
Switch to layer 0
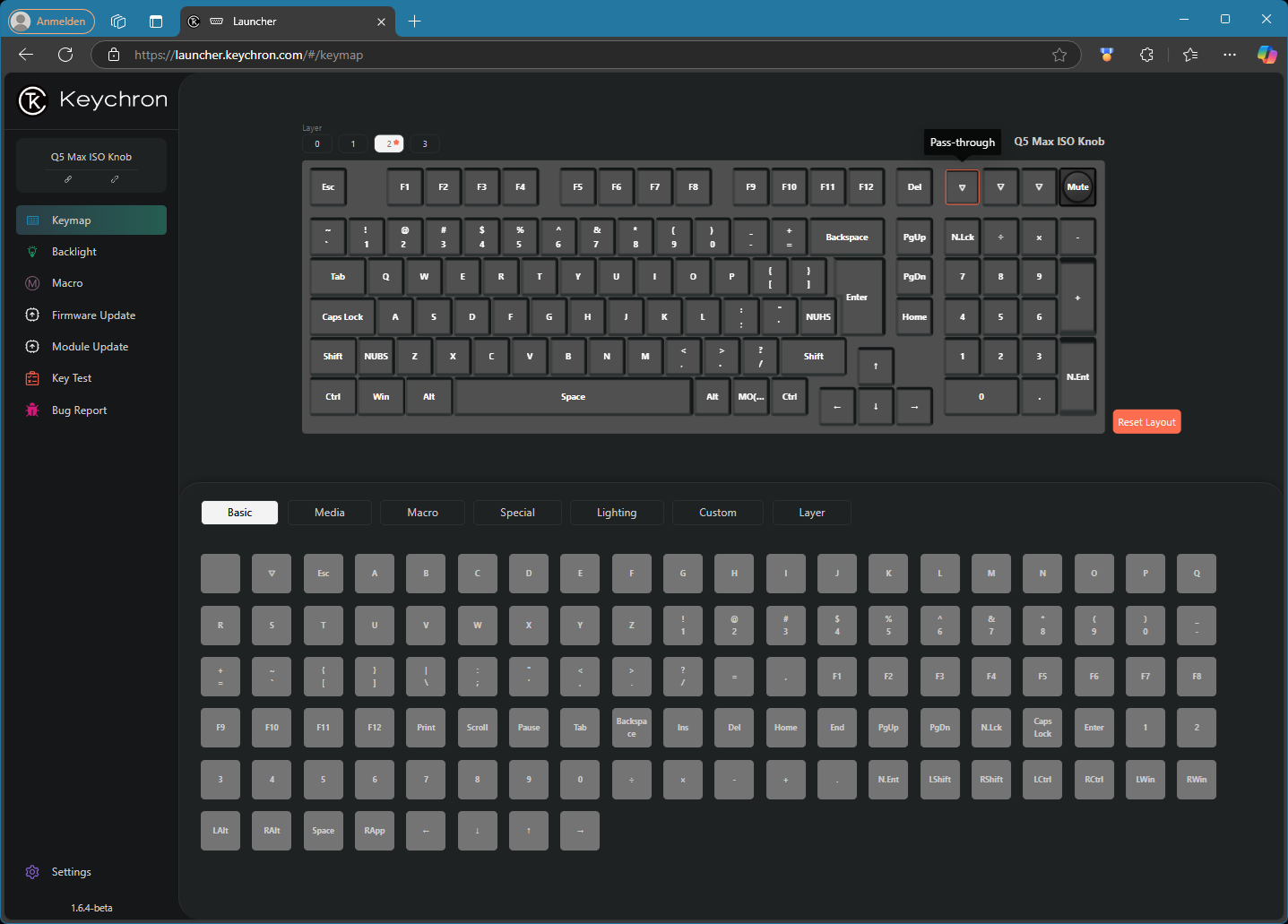tap(317, 143)
